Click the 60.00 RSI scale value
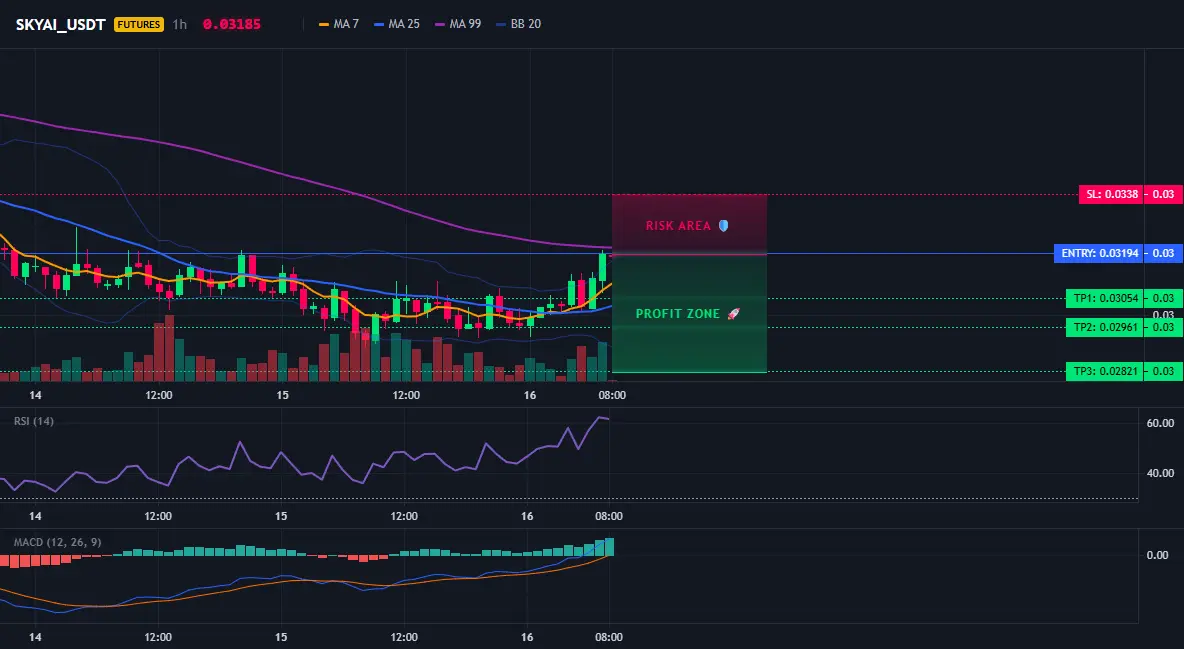Screen dimensions: 1184x649 pyautogui.click(x=1160, y=423)
